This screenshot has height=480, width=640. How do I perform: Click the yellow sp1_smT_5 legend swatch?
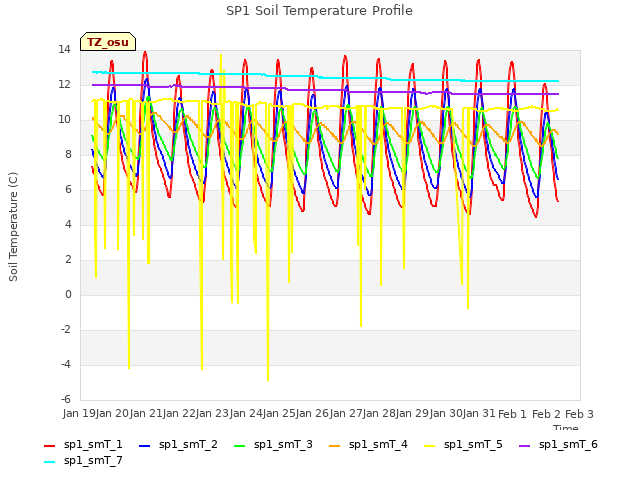click(x=429, y=446)
